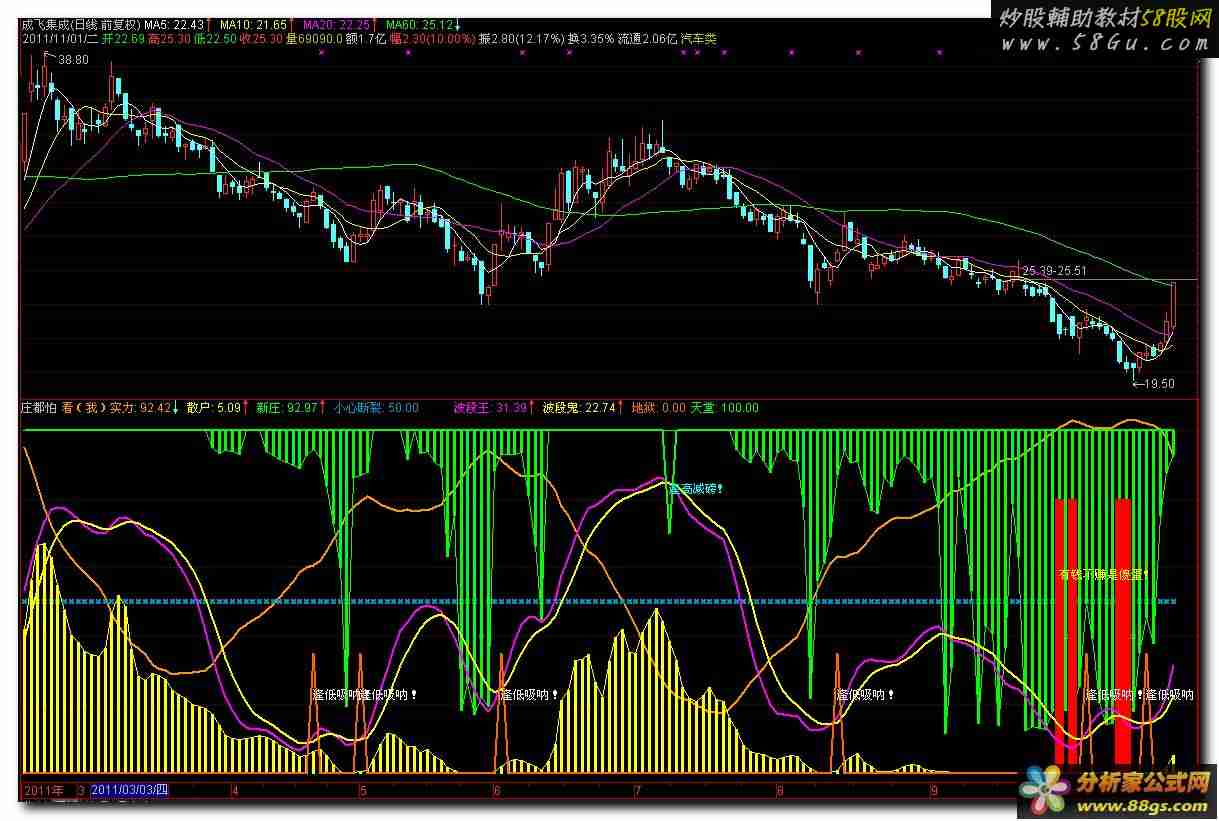Click the 逢高减磅! signal label
The width and height of the screenshot is (1219, 821).
click(x=695, y=489)
